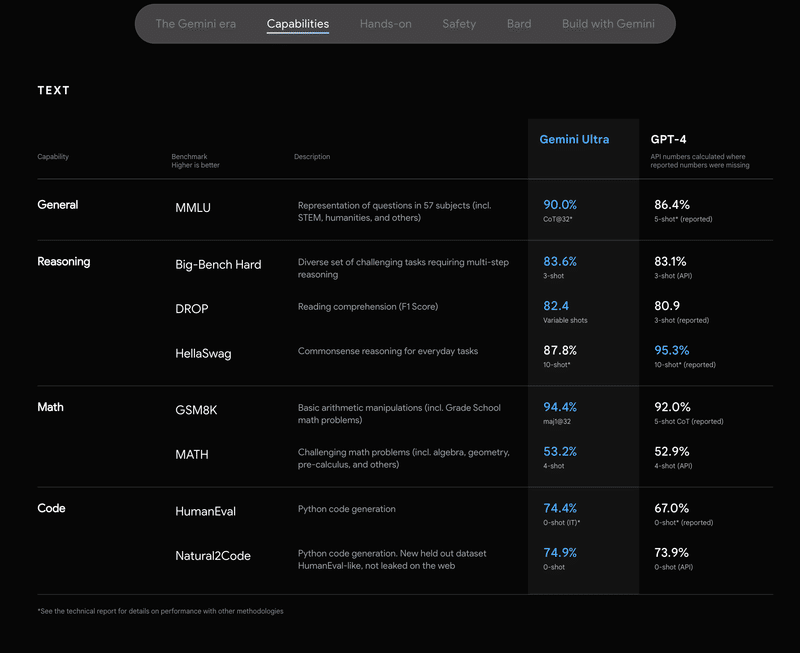The image size is (800, 653).
Task: Click the 5-shot CoT (reported) note
Action: pyautogui.click(x=689, y=421)
